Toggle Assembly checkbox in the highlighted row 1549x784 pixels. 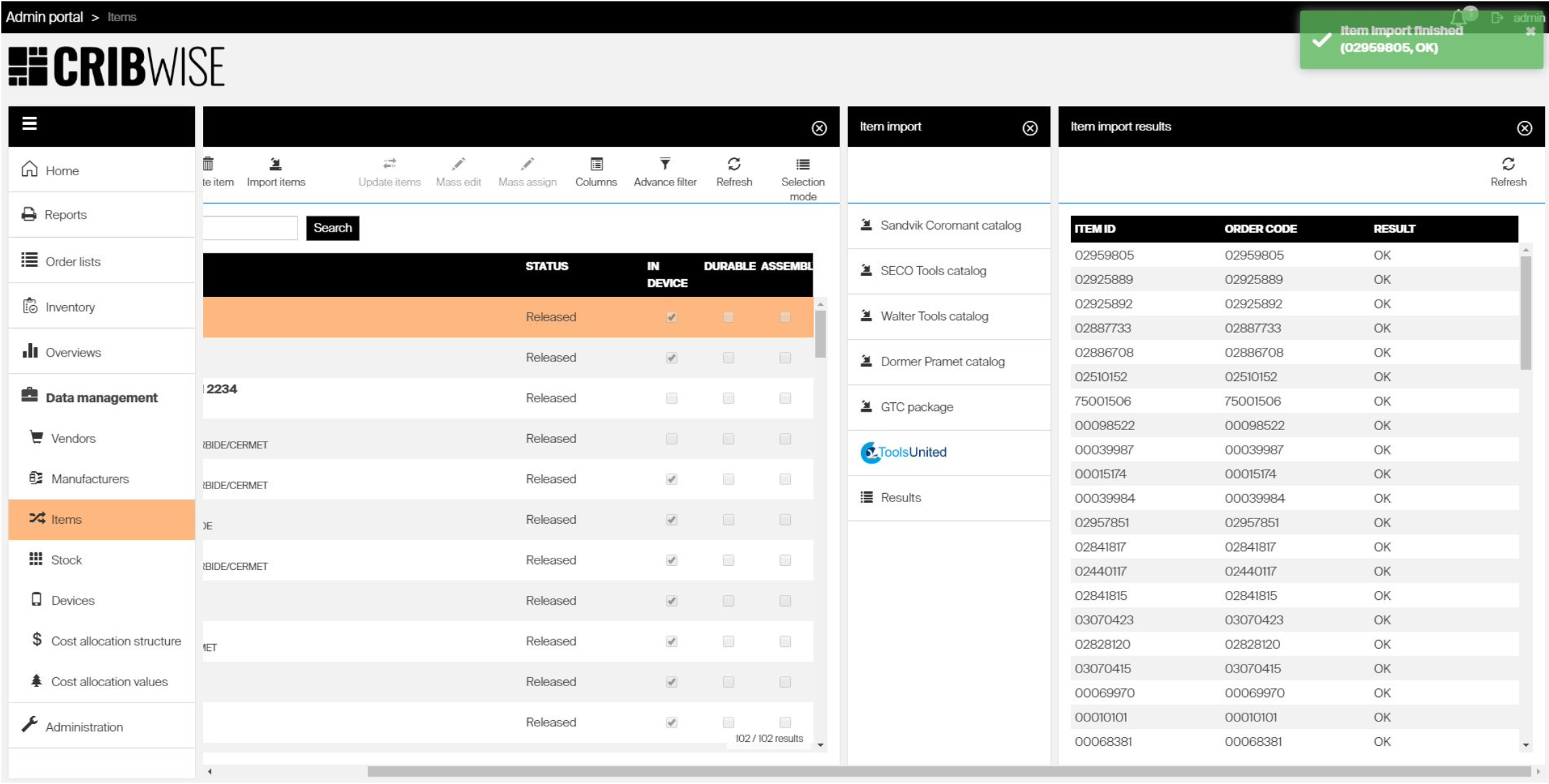785,317
